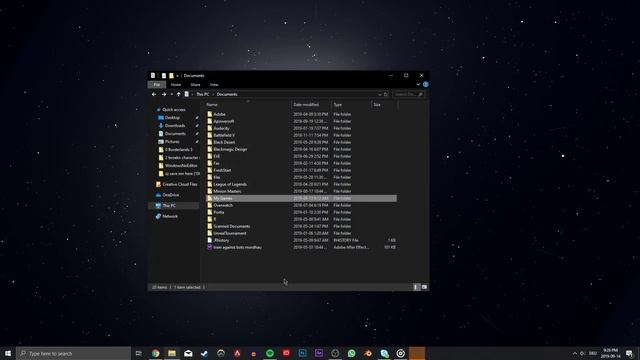The image size is (640, 360).
Task: Refresh the Documents folder view
Action: pos(386,94)
